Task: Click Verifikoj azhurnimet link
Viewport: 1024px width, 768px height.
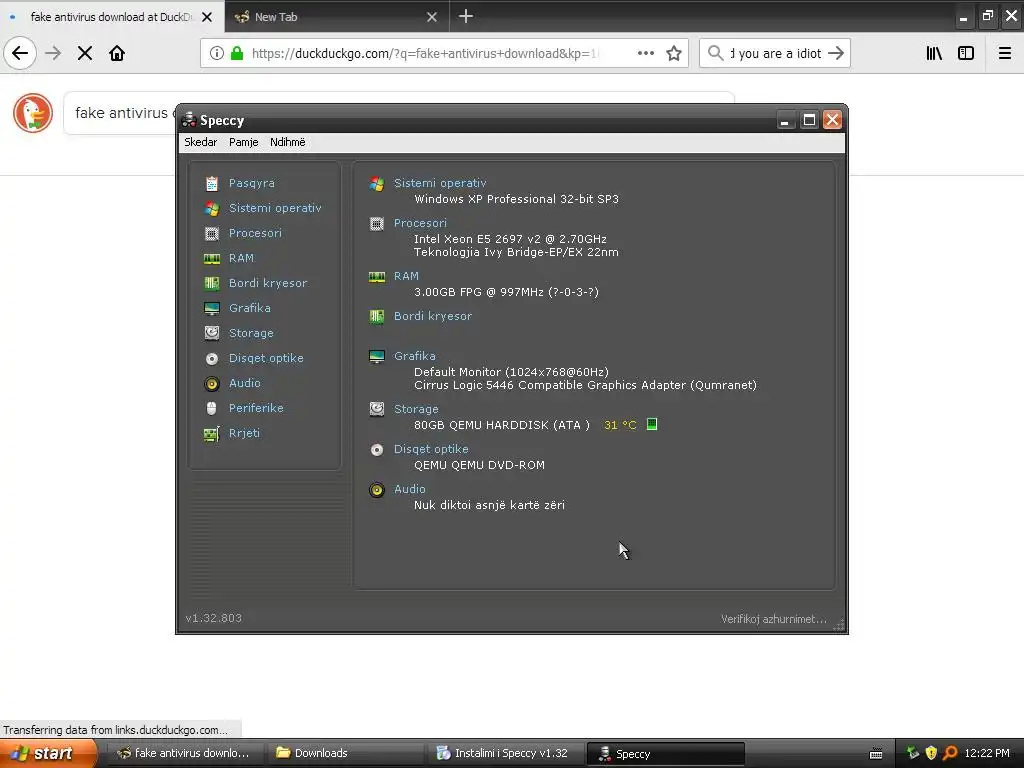Action: tap(774, 619)
